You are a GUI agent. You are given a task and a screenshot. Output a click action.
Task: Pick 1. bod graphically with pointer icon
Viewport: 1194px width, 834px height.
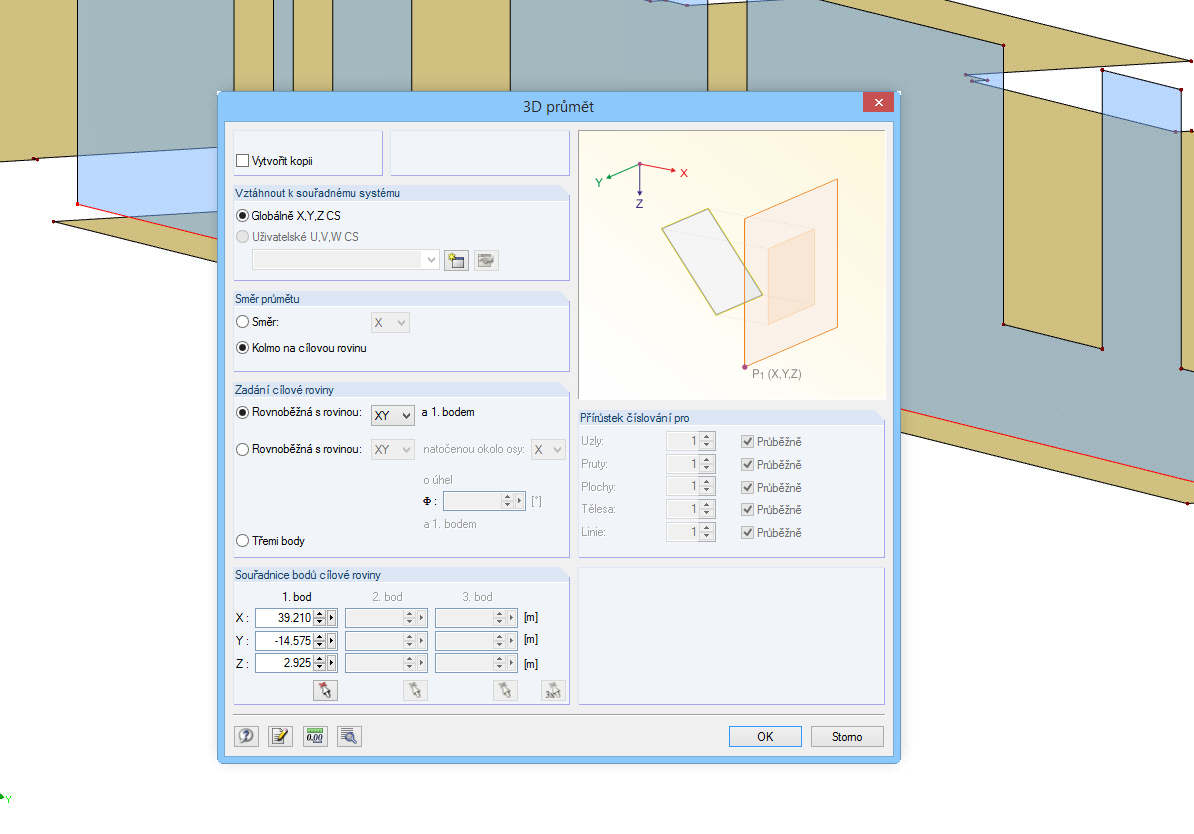coord(325,690)
